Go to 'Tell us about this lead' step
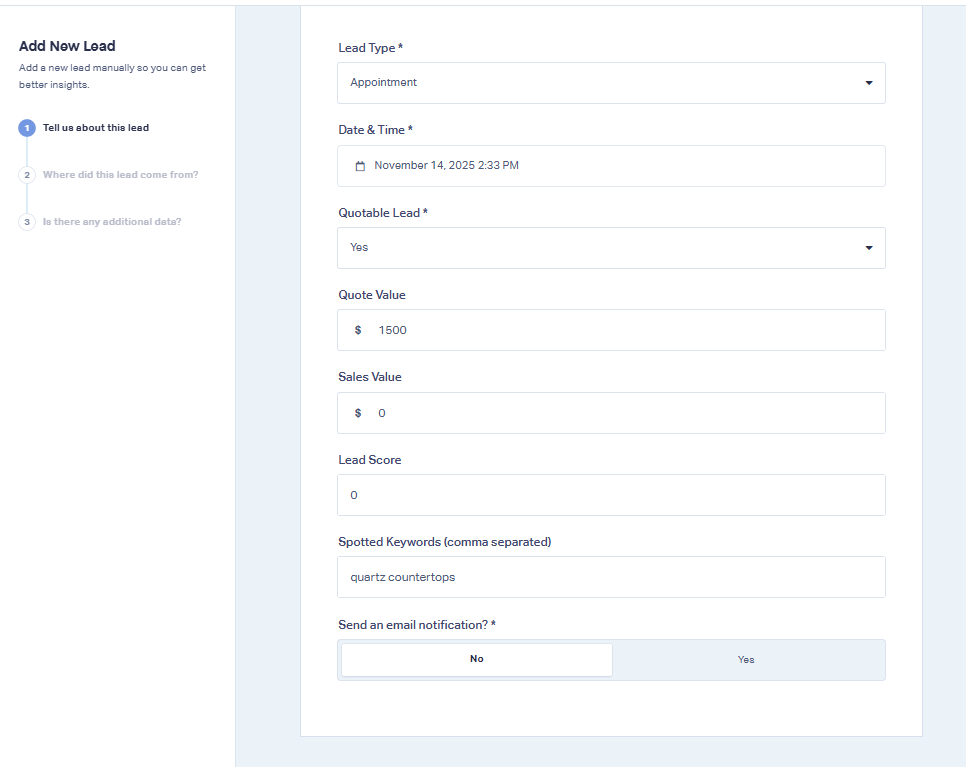 pyautogui.click(x=96, y=128)
